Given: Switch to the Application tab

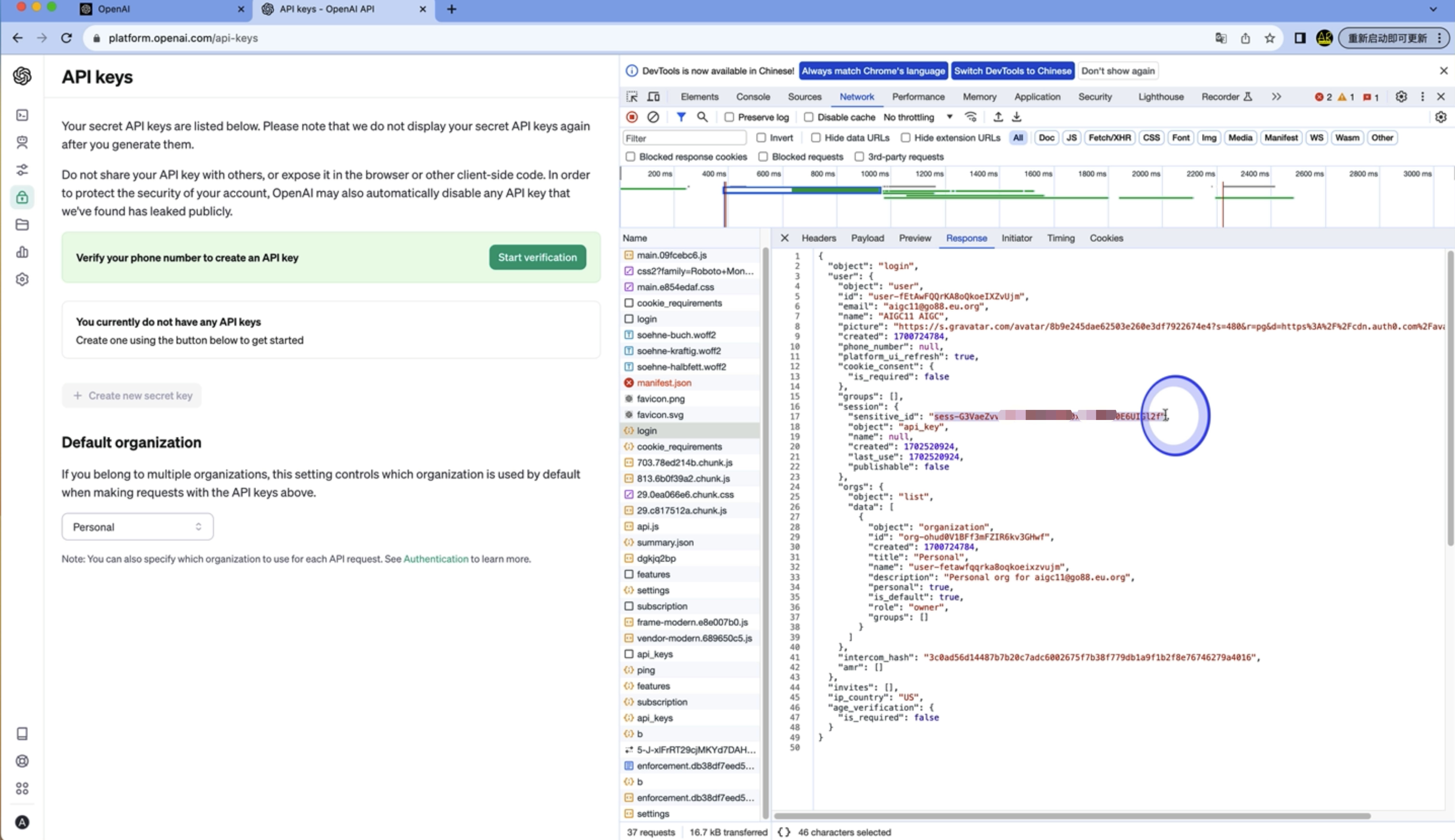Looking at the screenshot, I should tap(1037, 97).
